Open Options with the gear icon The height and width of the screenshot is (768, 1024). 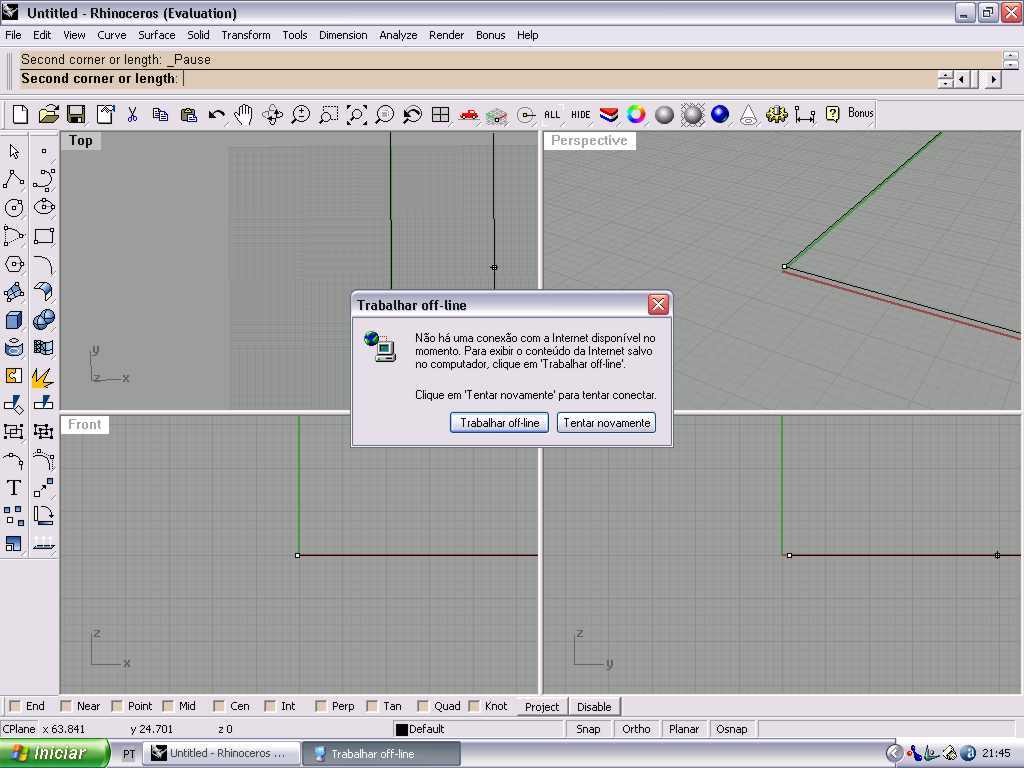click(x=776, y=115)
